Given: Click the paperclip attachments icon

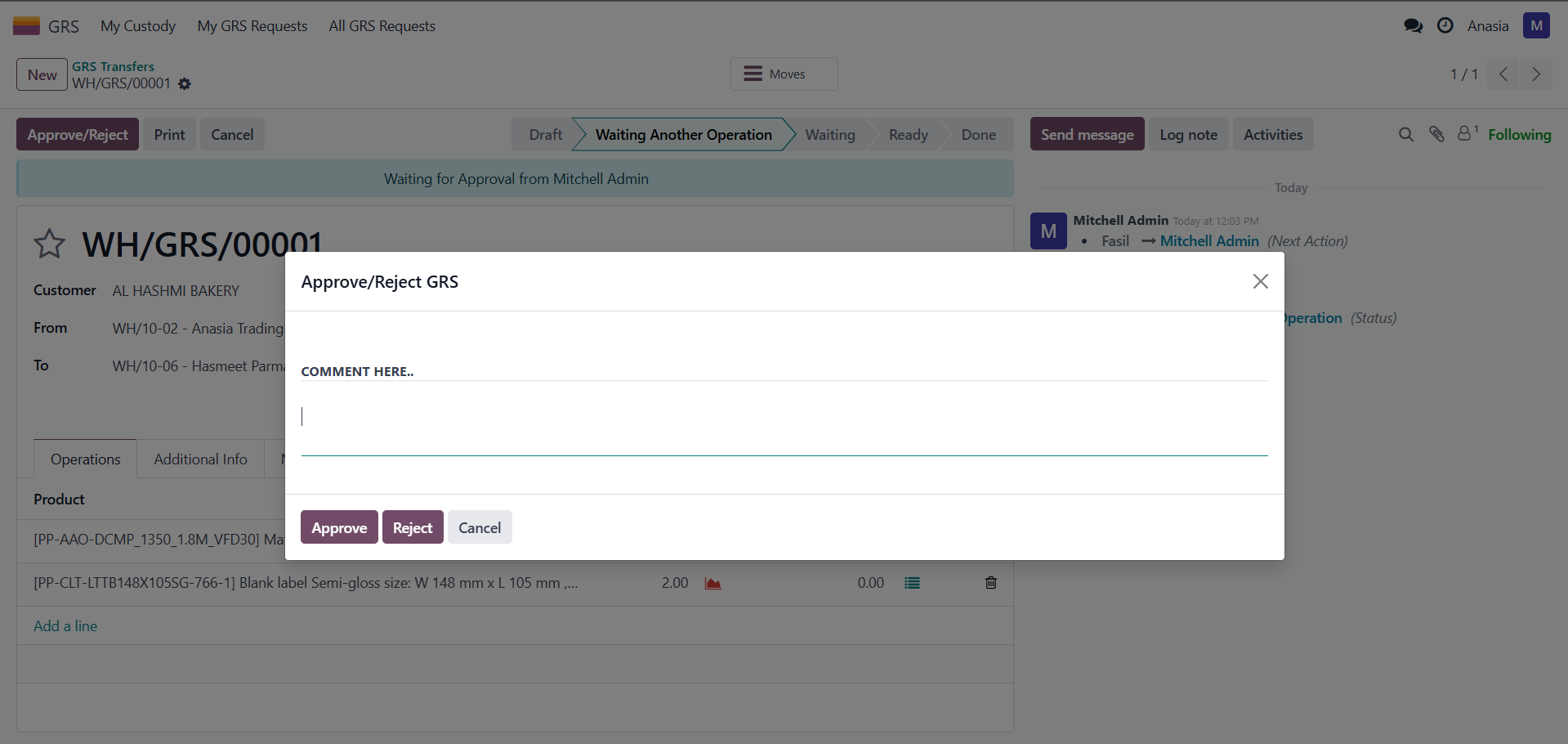Looking at the screenshot, I should click(1436, 134).
